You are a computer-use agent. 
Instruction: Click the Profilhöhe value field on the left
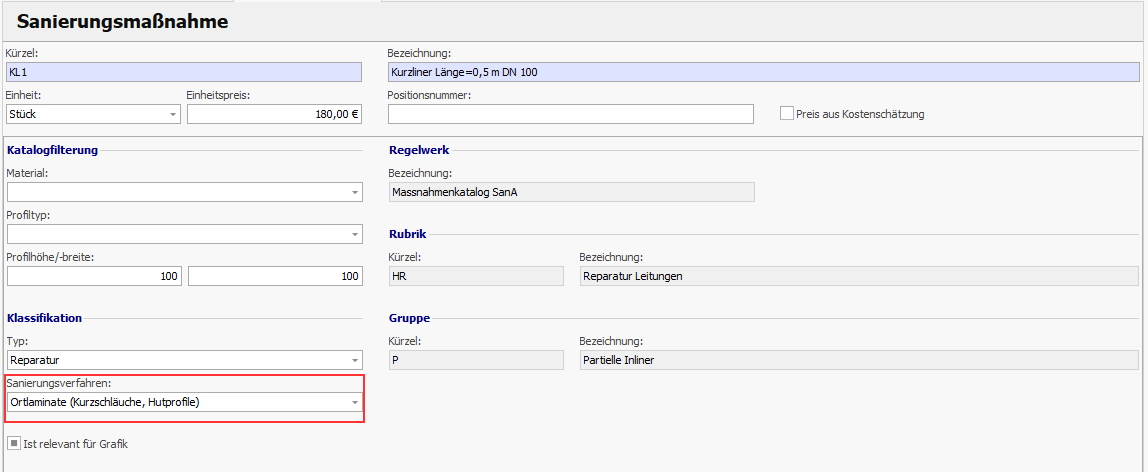coord(95,276)
